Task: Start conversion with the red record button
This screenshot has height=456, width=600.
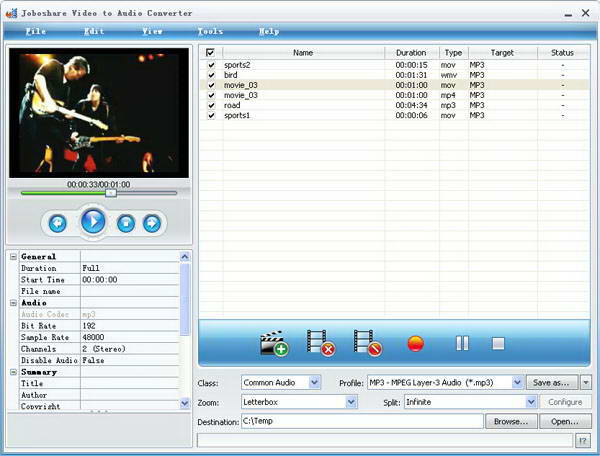Action: (x=416, y=343)
